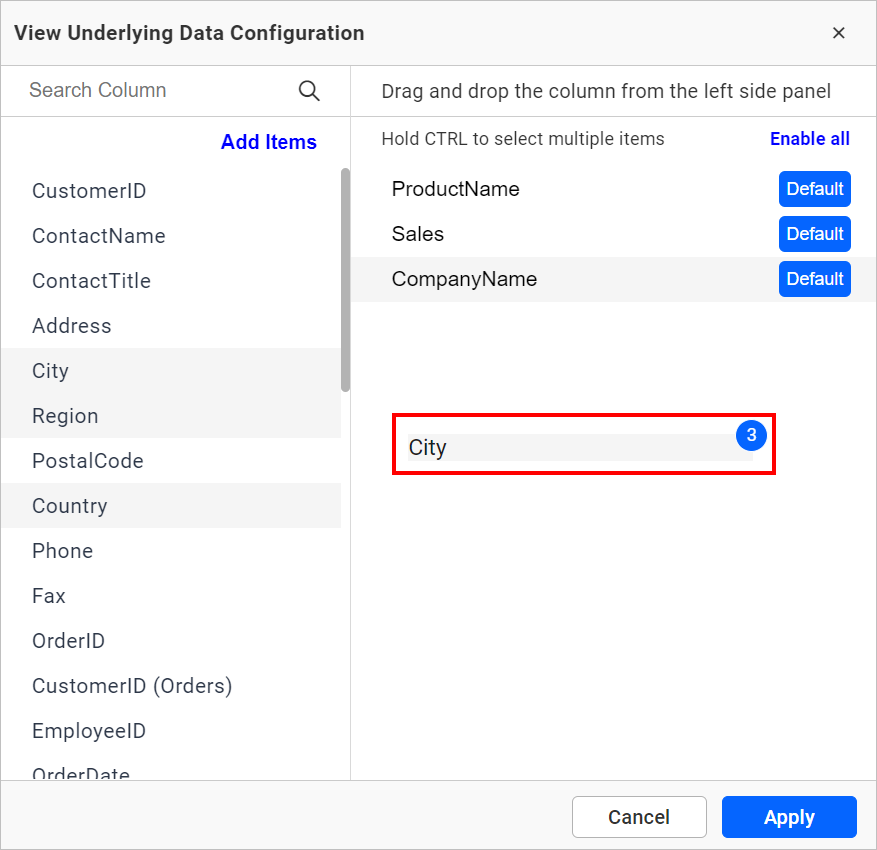Select the Country column in the left panel
877x850 pixels.
click(69, 505)
